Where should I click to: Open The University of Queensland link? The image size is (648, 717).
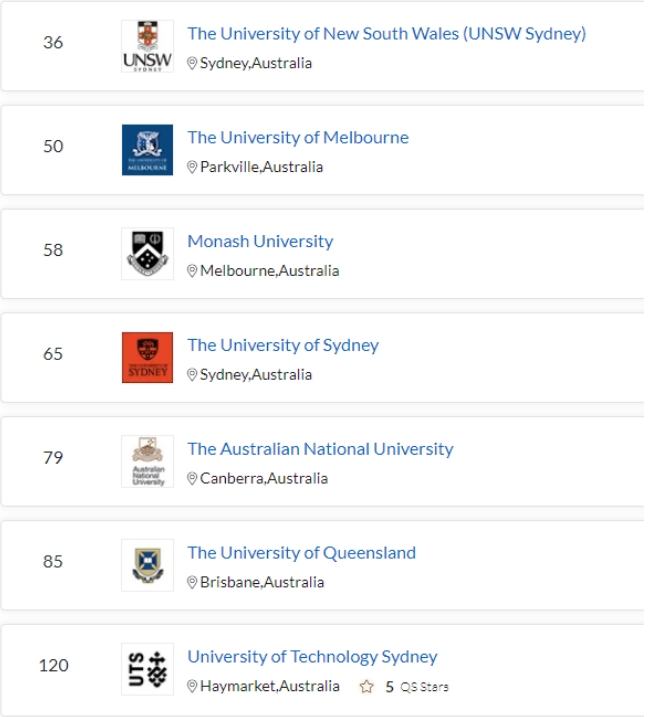(x=301, y=553)
